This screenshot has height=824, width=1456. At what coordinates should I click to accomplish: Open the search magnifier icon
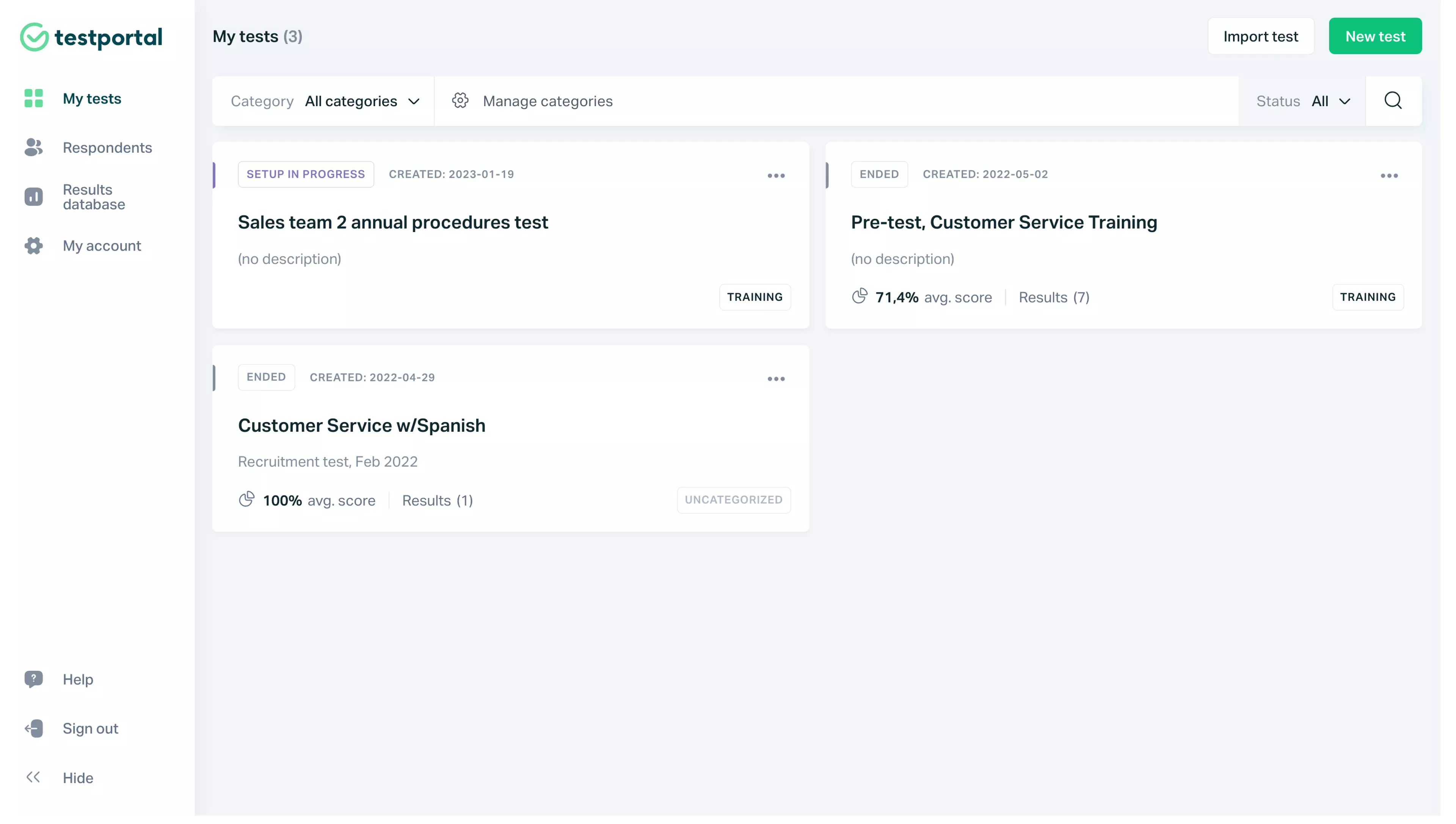(x=1394, y=101)
